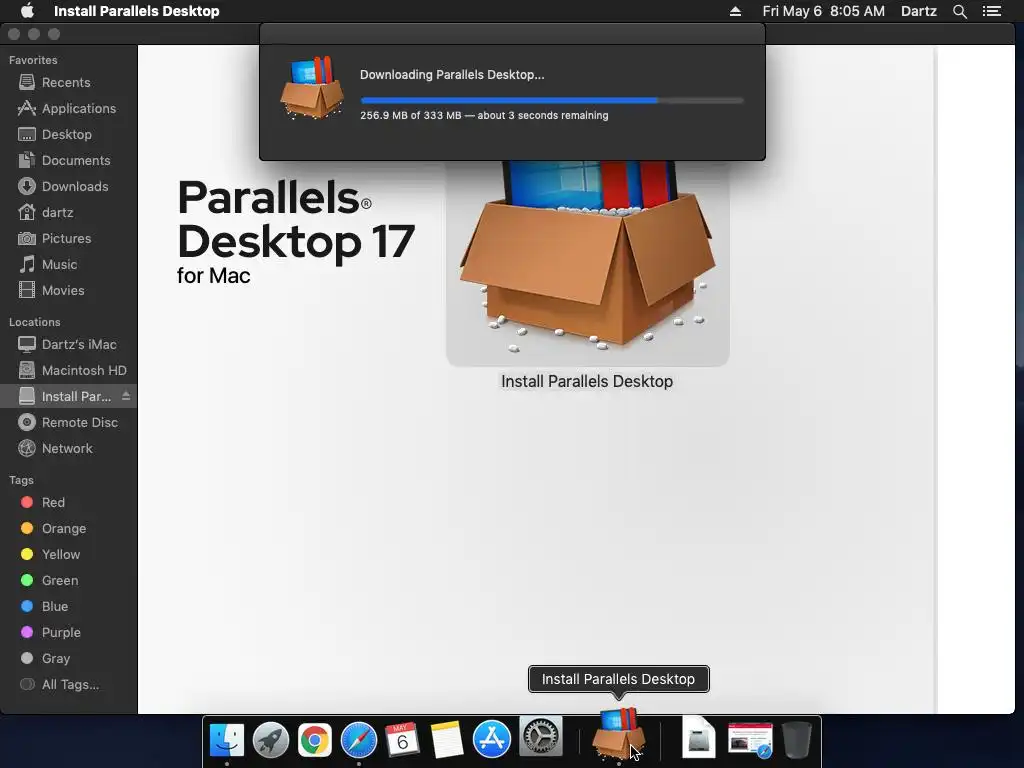Open Notification Center list icon

click(x=991, y=11)
